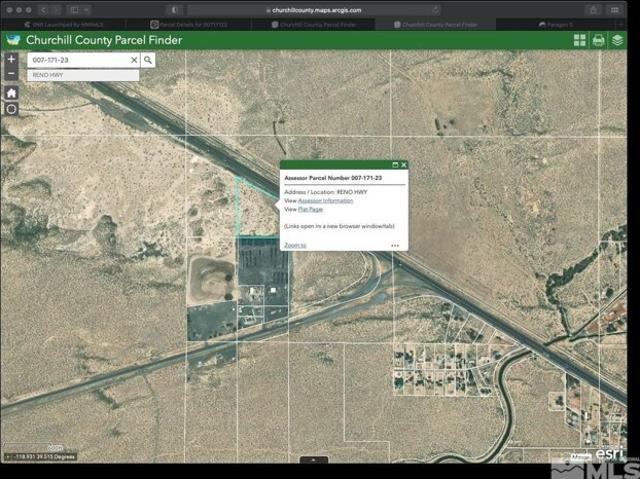Return map to default home extent
The image size is (640, 479).
coord(11,92)
